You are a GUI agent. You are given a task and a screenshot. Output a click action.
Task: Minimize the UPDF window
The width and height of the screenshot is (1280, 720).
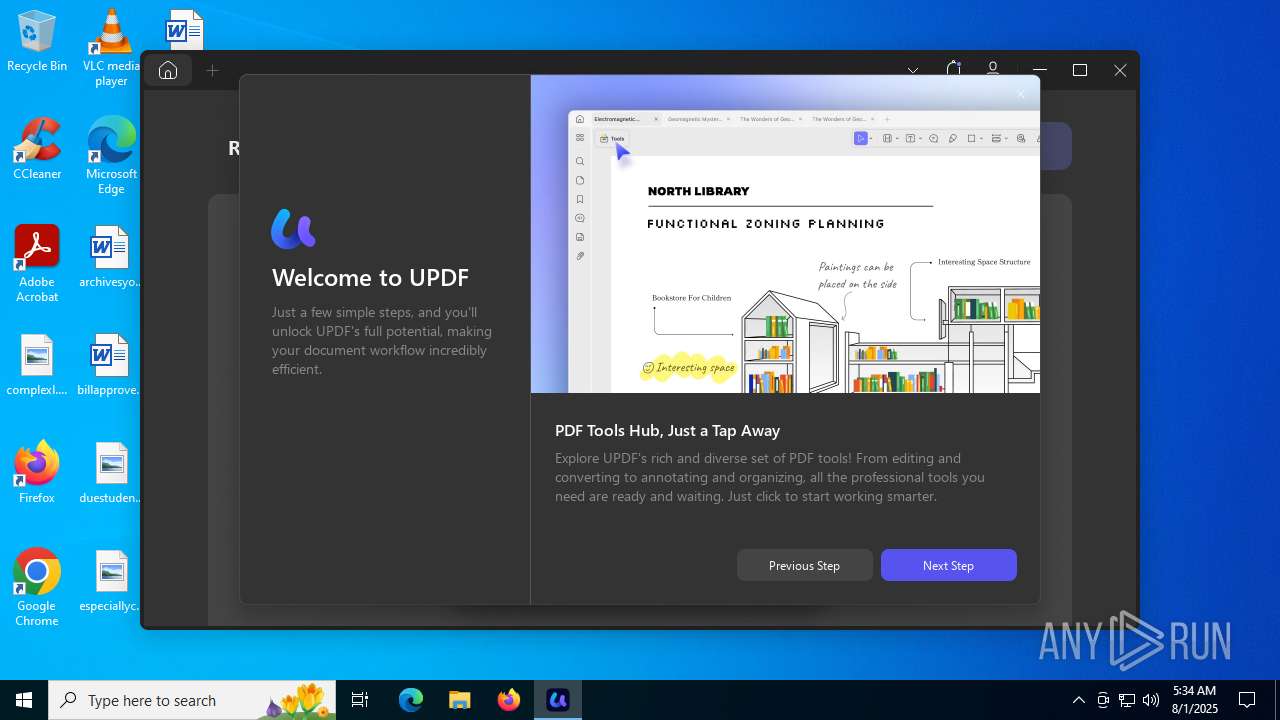[1040, 70]
